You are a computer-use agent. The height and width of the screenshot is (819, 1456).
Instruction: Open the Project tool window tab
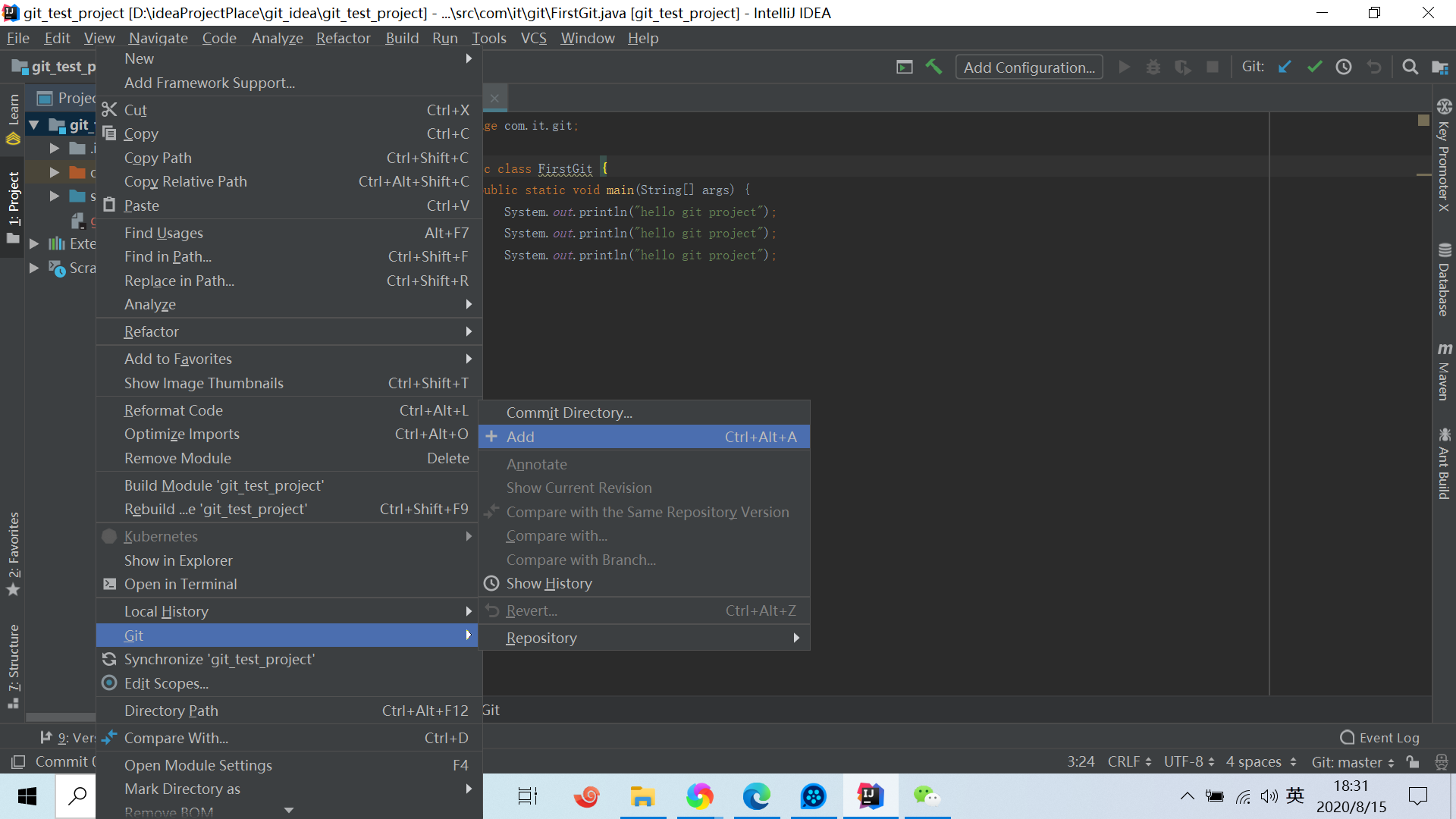coord(13,207)
